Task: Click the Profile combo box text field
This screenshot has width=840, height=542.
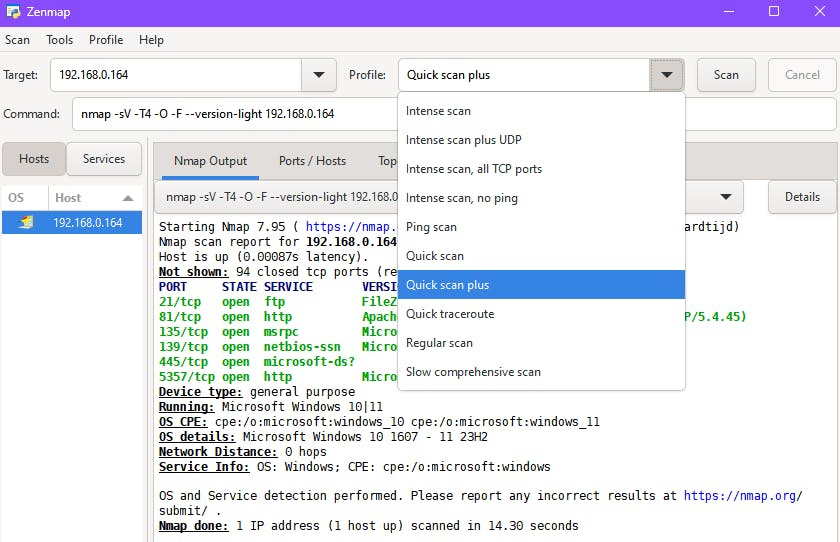Action: coord(524,75)
